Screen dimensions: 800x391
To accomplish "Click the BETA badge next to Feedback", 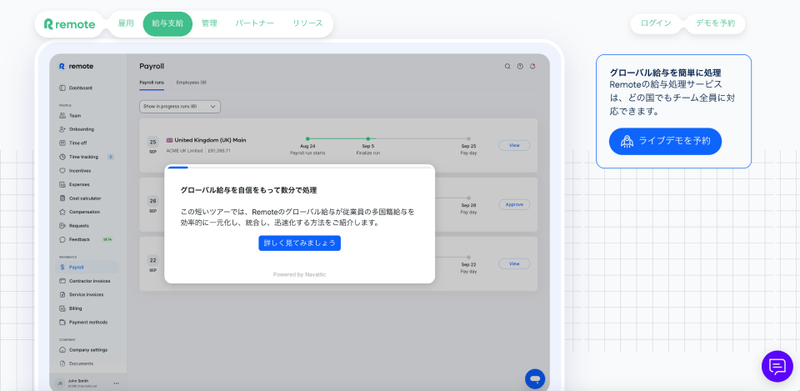I will pyautogui.click(x=107, y=239).
